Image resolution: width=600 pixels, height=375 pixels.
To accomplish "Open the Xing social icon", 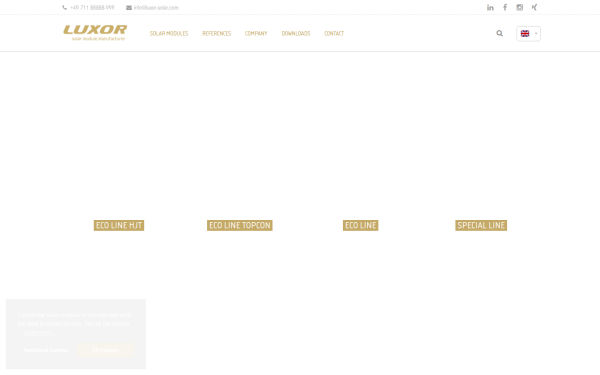I will [534, 7].
